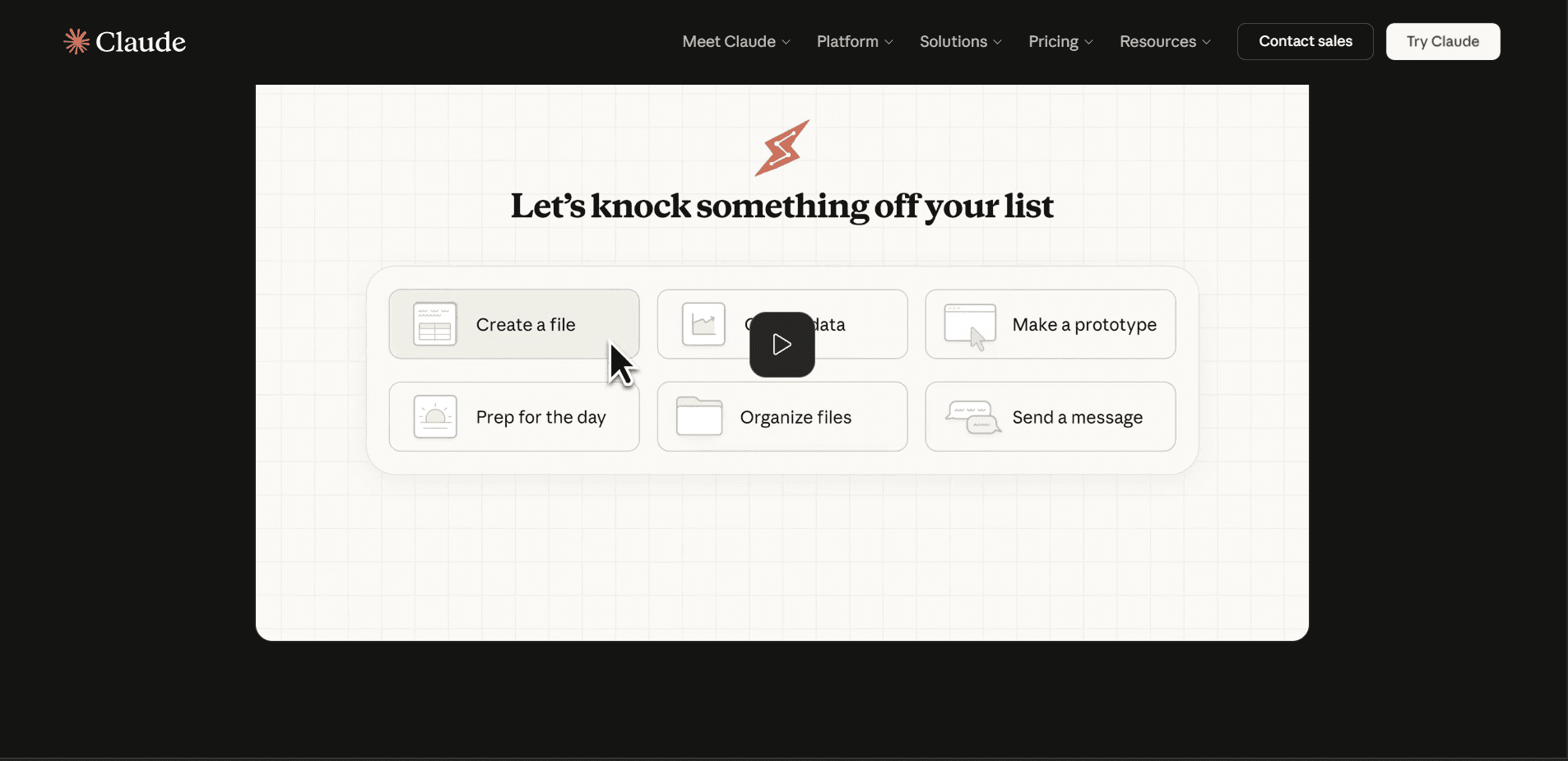Click the Try Claude button

coord(1442,41)
